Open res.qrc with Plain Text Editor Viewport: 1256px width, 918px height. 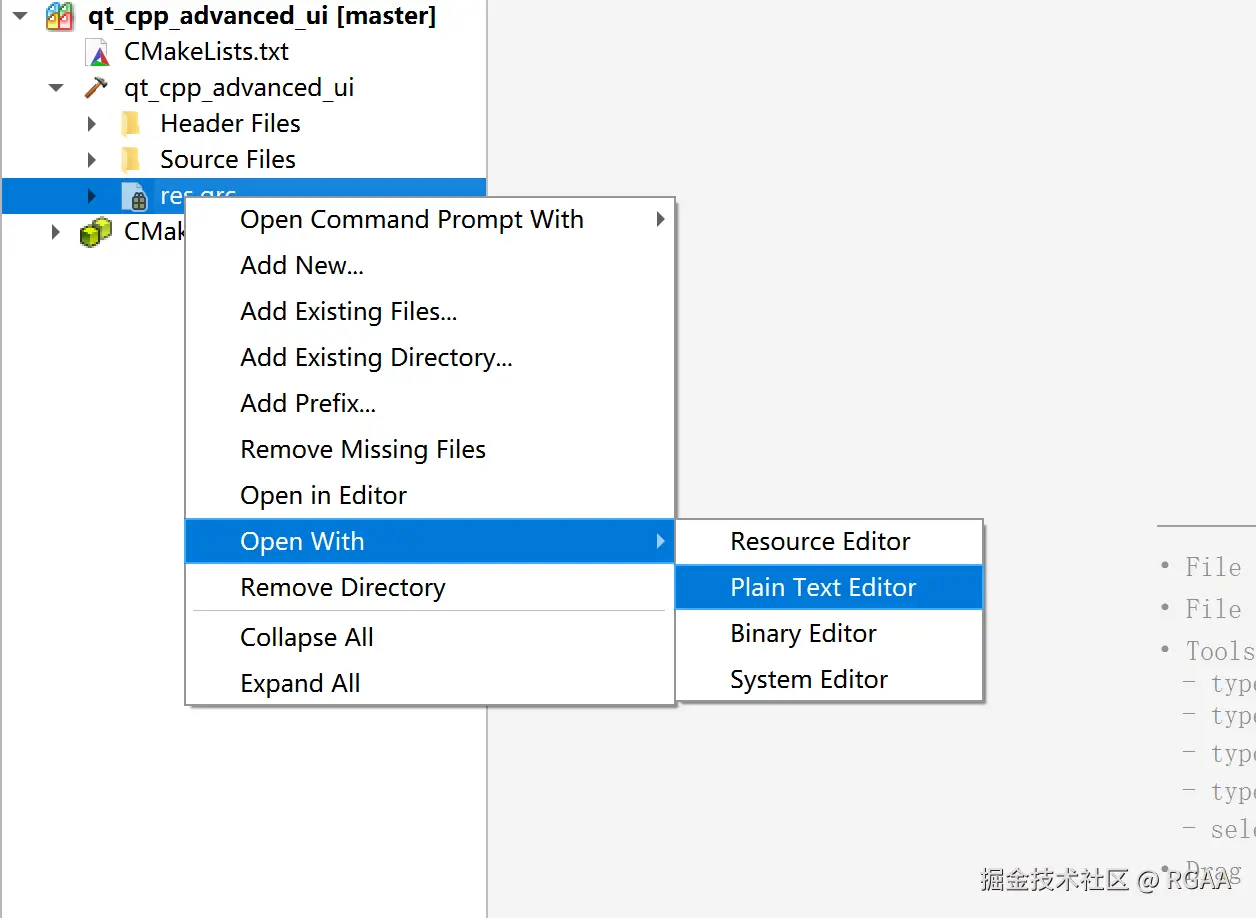823,588
